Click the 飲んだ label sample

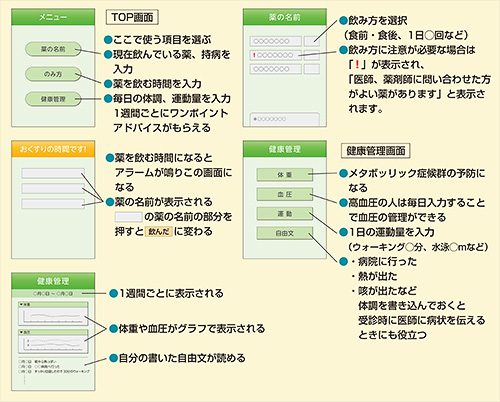tap(159, 232)
